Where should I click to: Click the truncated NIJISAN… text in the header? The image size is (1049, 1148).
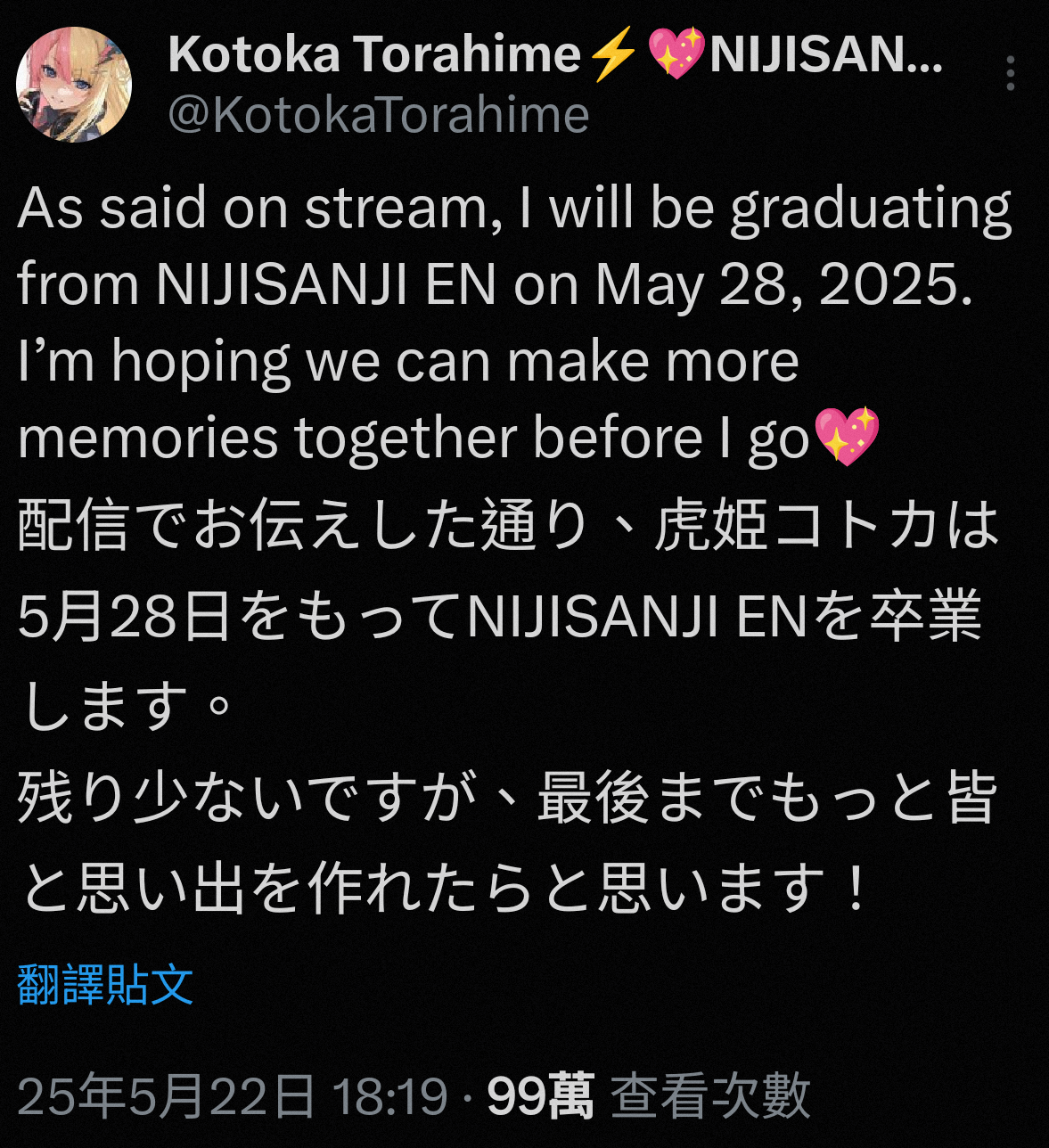(x=826, y=53)
